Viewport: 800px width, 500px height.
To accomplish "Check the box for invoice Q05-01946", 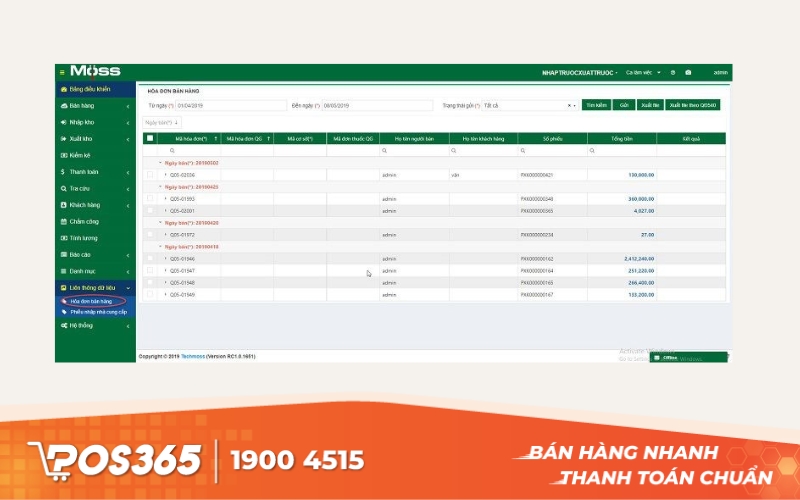I will point(150,259).
